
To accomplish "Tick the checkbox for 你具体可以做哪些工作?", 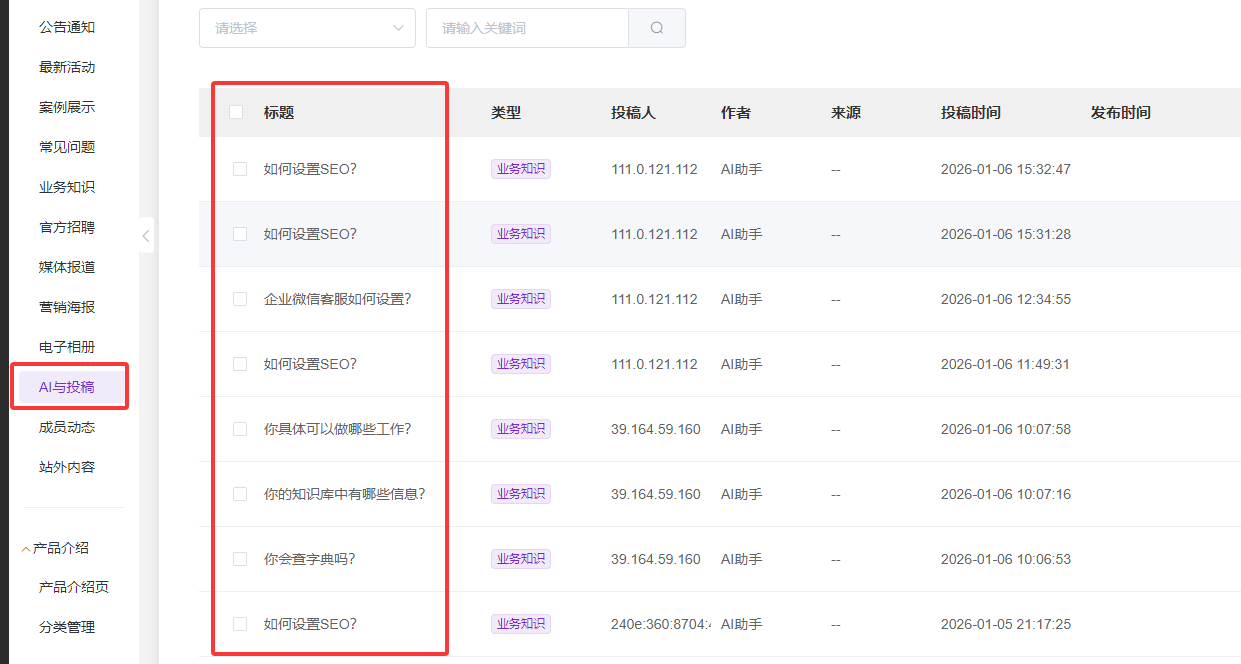I will 240,429.
